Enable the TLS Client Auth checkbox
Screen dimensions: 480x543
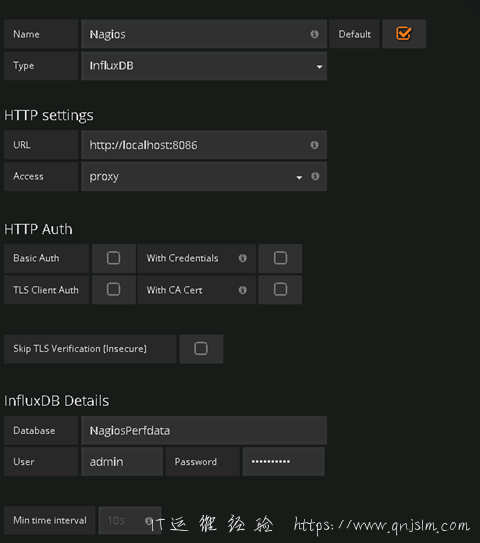[113, 289]
